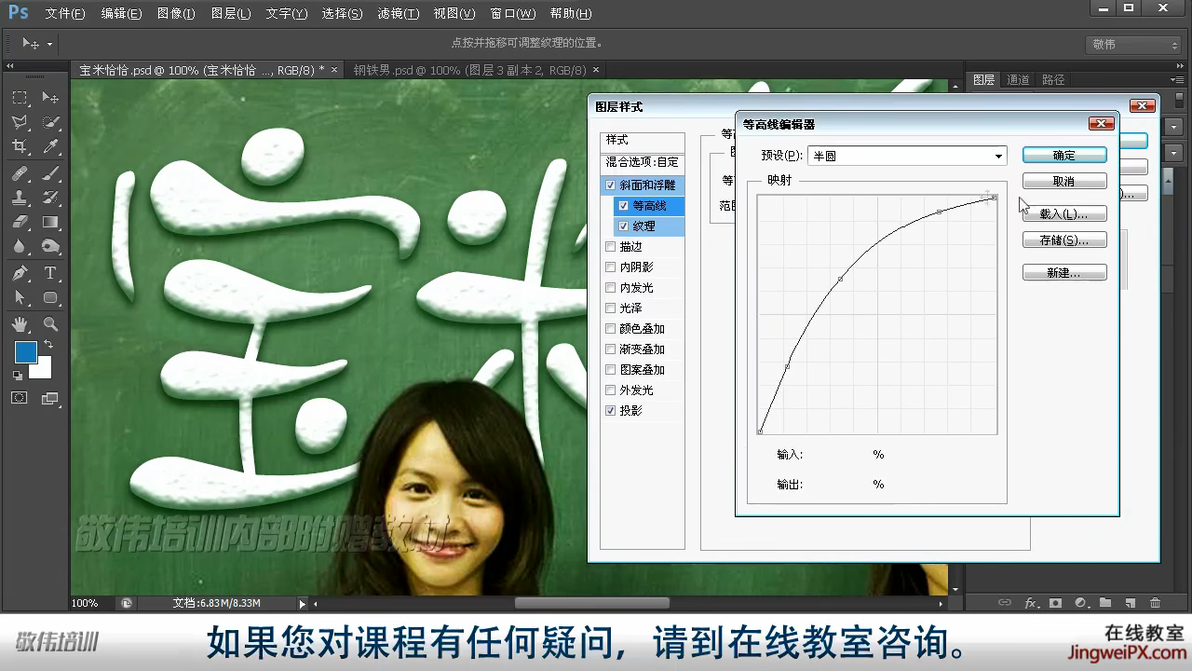Open the 敬伟 workspace dropdown
The width and height of the screenshot is (1192, 671).
click(1133, 45)
